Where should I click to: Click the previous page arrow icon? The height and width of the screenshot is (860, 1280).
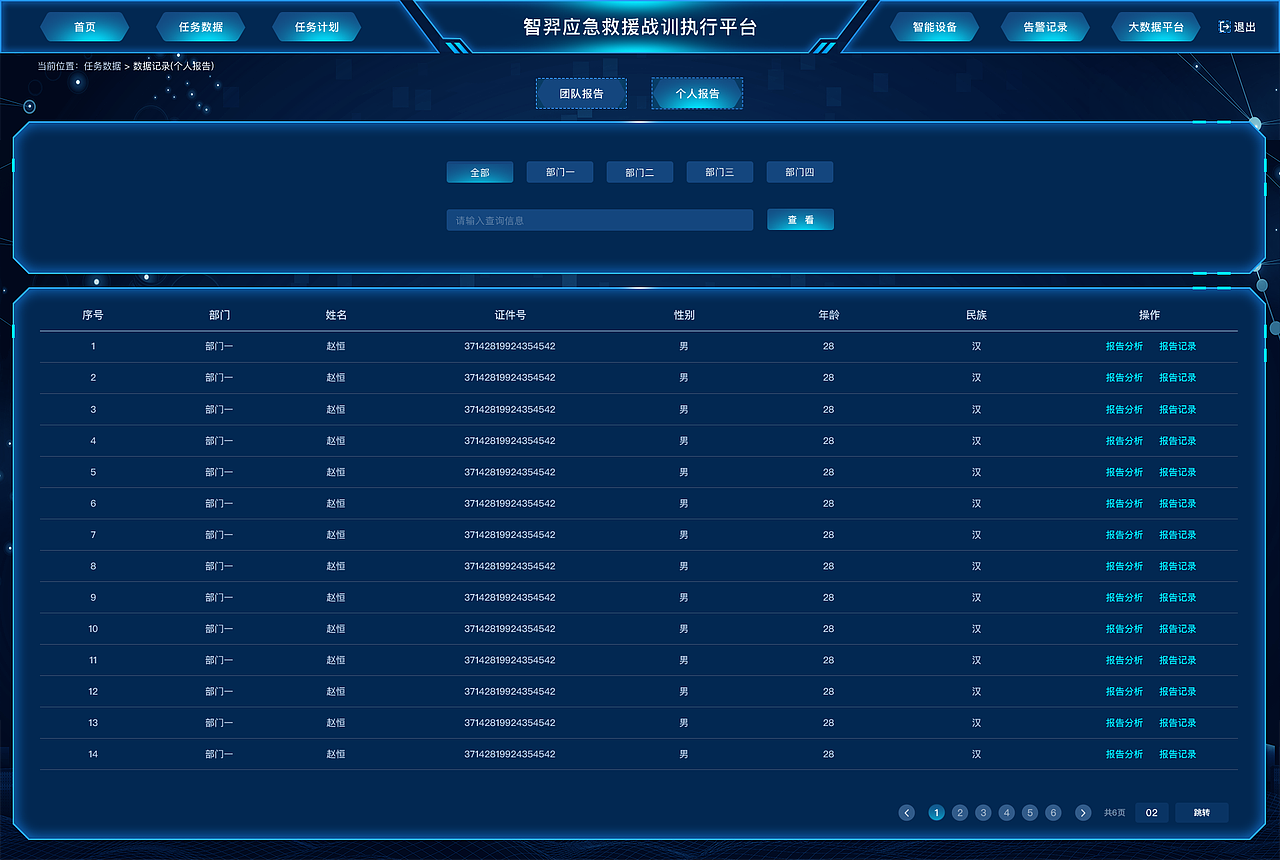pos(907,813)
